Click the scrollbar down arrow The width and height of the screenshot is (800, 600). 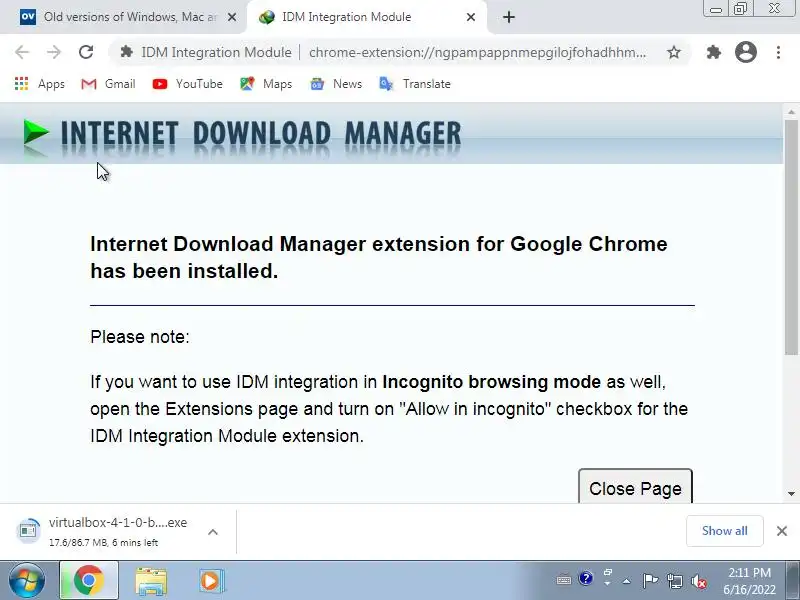pos(791,493)
